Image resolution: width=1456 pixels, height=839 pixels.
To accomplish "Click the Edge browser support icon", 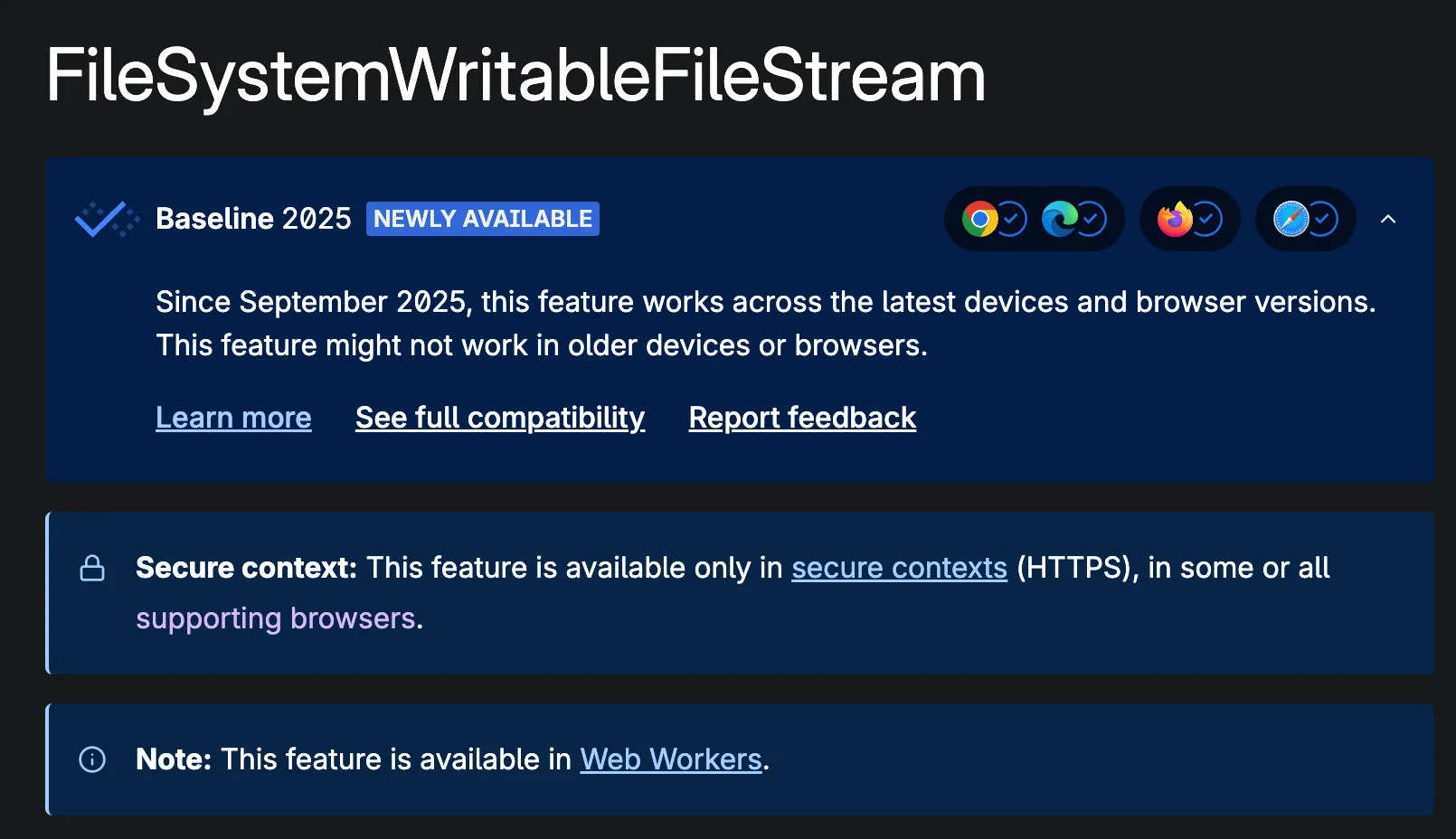I will pos(1059,219).
